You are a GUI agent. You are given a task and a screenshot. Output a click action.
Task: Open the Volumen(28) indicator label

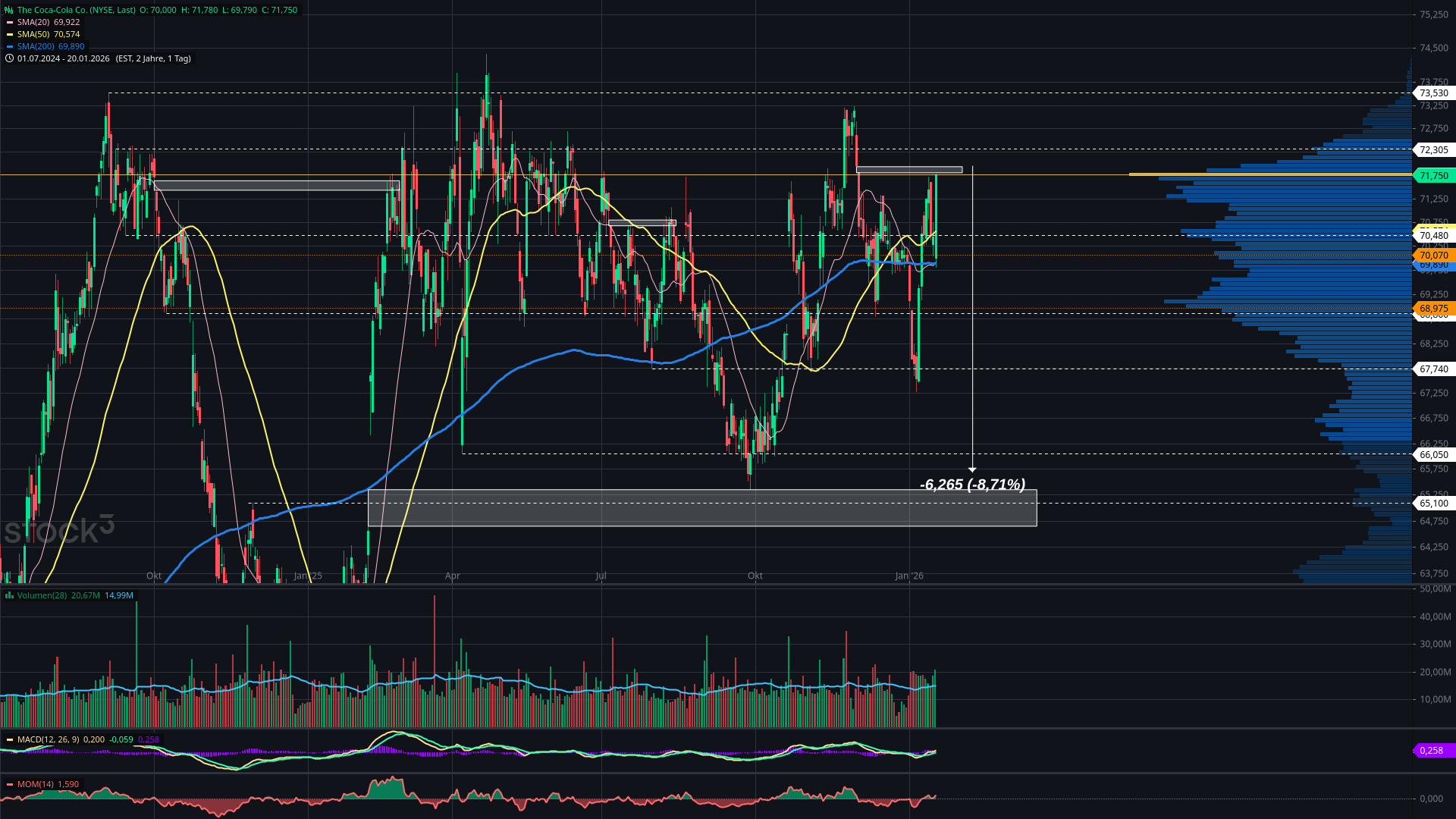pyautogui.click(x=42, y=595)
